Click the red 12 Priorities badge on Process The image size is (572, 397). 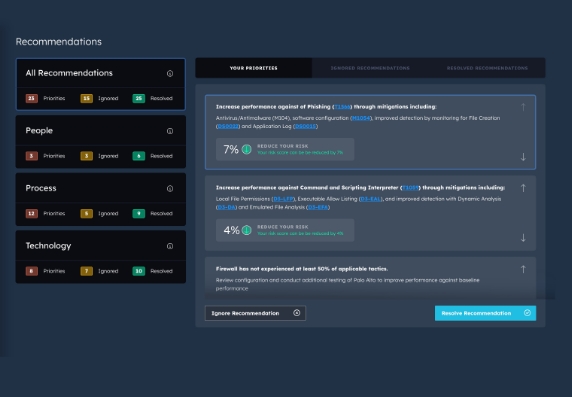point(32,213)
